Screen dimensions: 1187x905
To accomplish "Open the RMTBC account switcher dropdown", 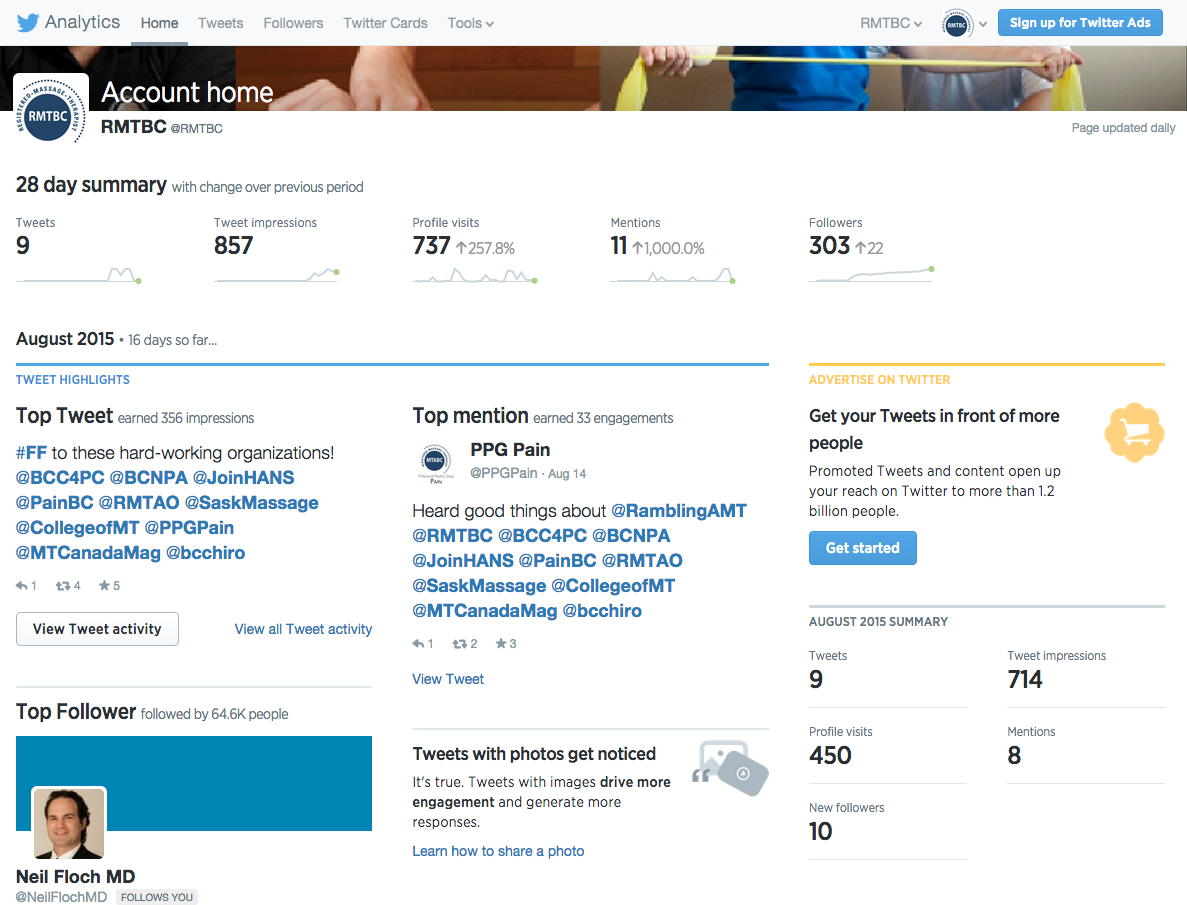I will (891, 23).
